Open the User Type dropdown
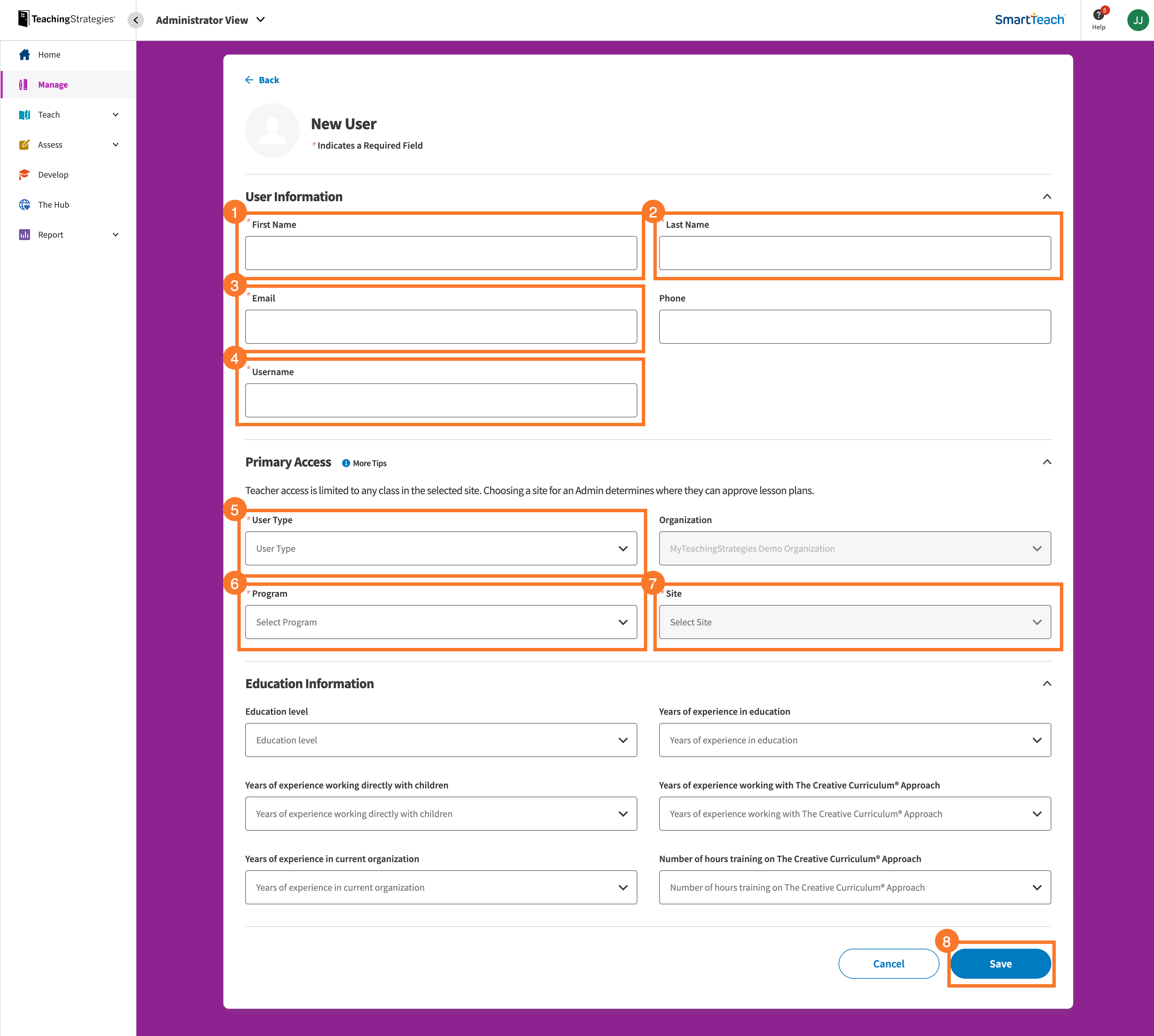Screen dimensions: 1154x1036 tap(441, 548)
